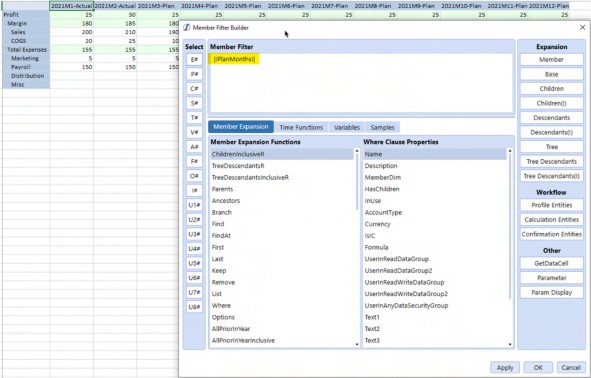Click the Profile Entities workflow button
The height and width of the screenshot is (378, 591).
coord(551,205)
